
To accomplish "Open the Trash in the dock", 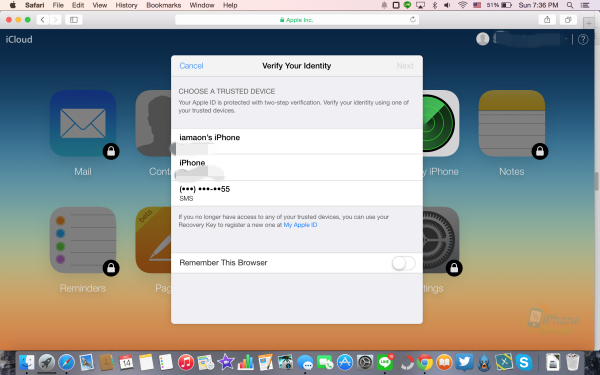I will click(573, 362).
